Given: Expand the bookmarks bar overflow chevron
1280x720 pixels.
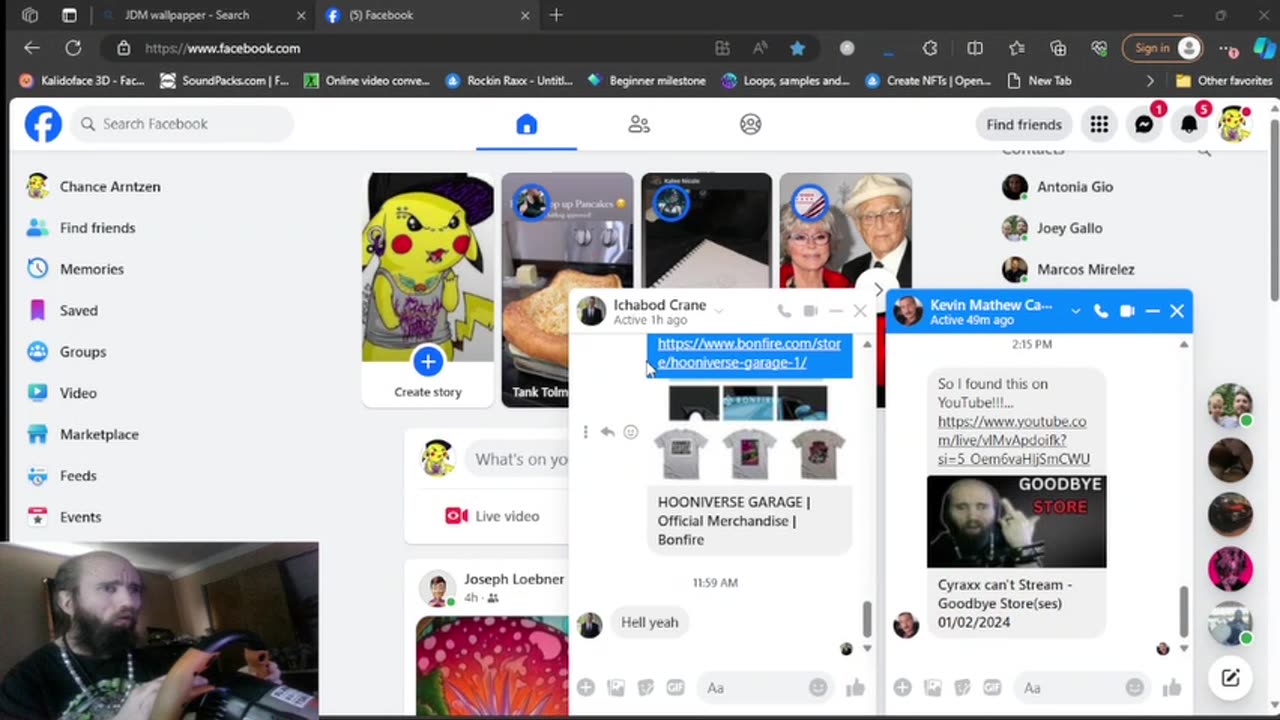Looking at the screenshot, I should click(x=1150, y=81).
